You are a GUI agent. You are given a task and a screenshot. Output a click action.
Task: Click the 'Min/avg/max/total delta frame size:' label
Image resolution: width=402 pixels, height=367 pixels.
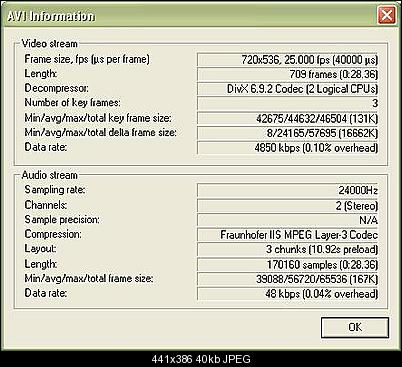click(100, 133)
